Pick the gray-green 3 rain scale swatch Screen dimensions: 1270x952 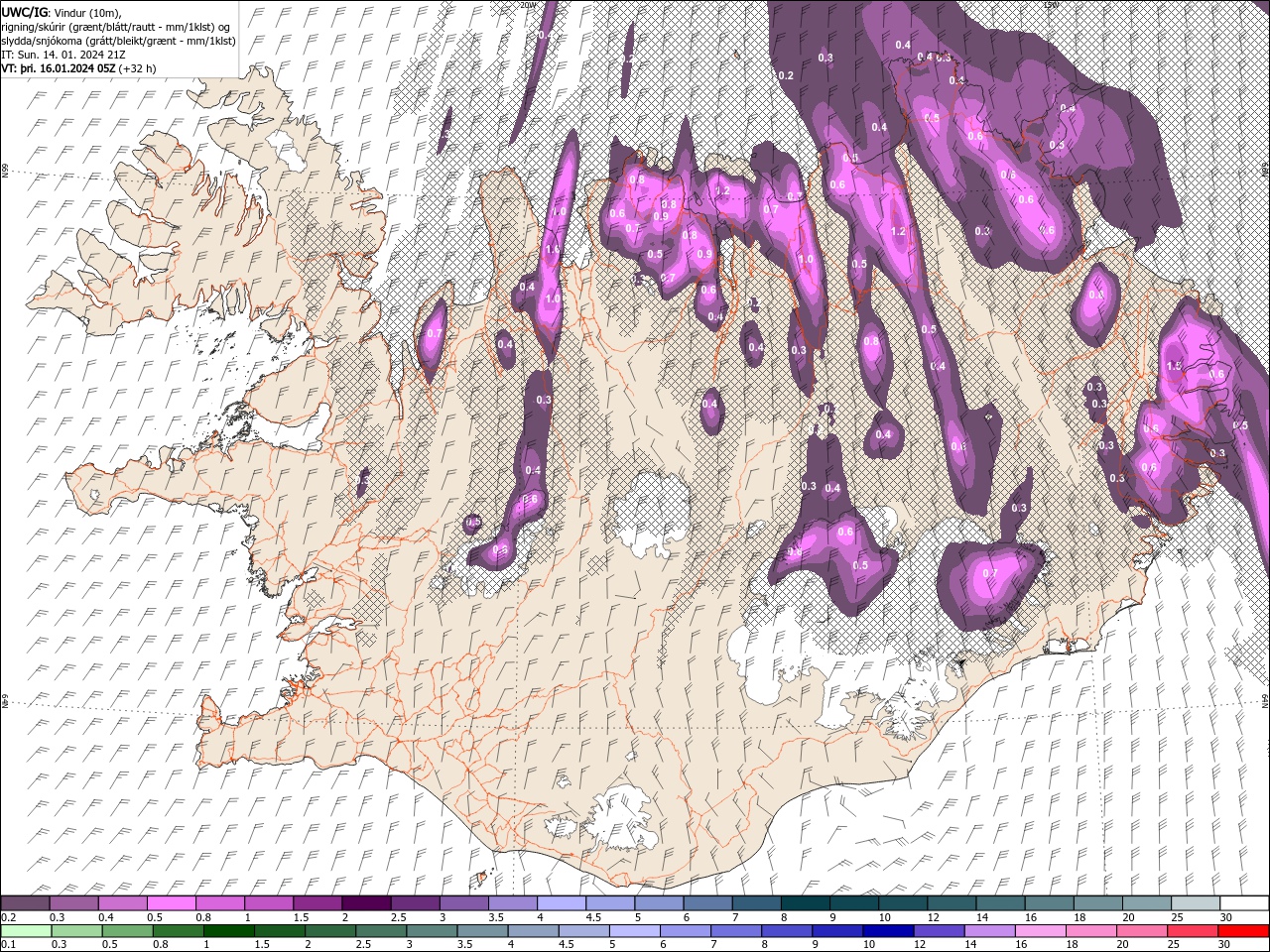(x=432, y=931)
